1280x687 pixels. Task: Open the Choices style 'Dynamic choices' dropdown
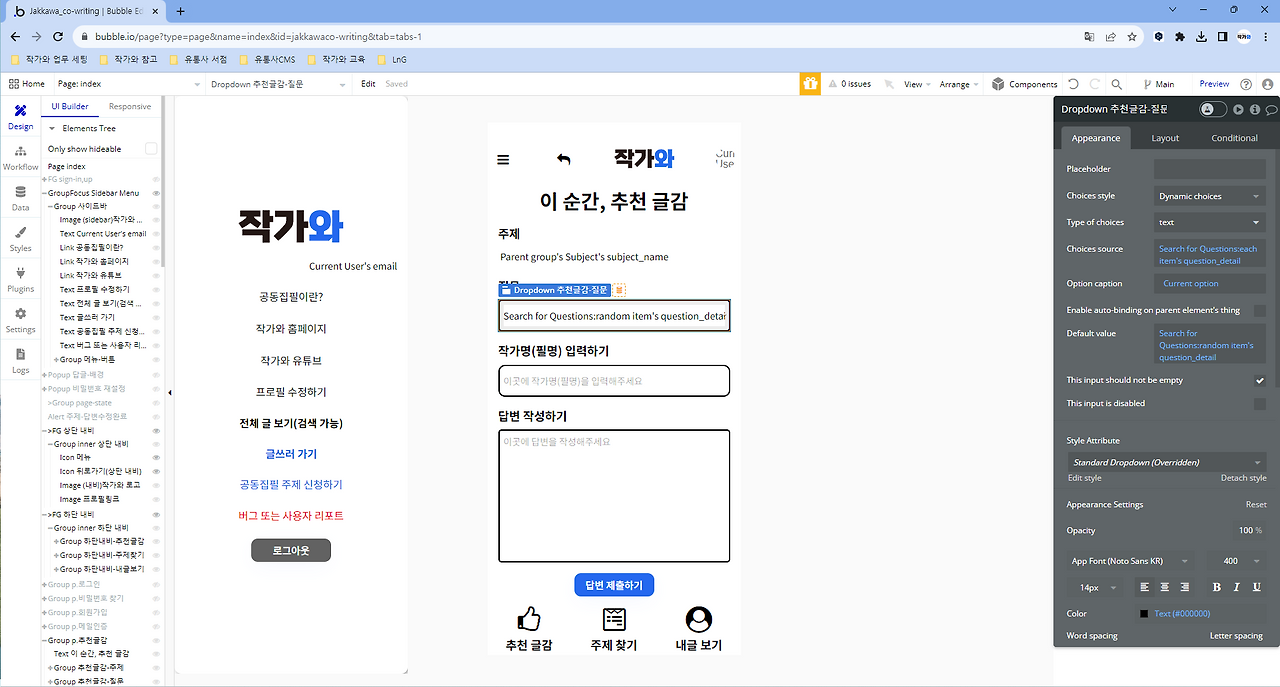click(x=1209, y=195)
